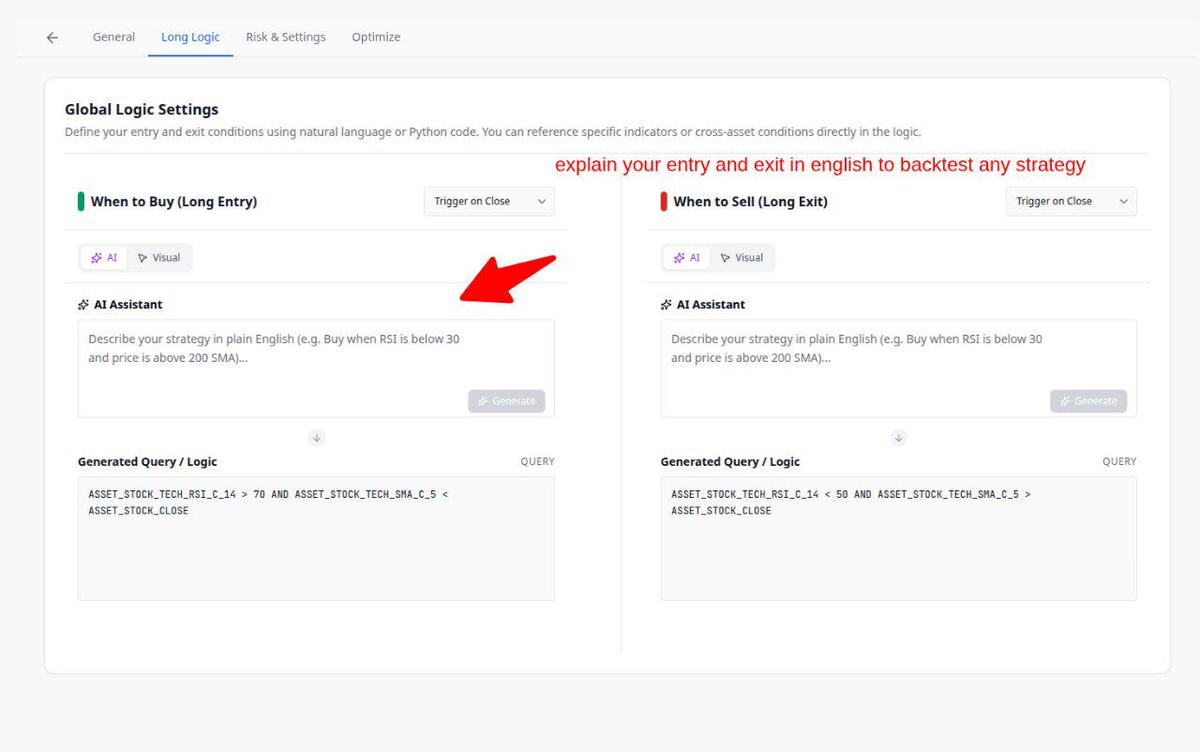Open the Risk & Settings tab
1200x752 pixels.
pyautogui.click(x=286, y=37)
